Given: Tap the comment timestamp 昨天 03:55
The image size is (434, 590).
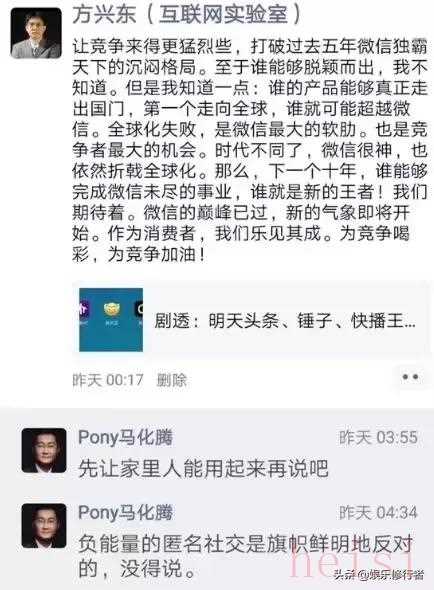Looking at the screenshot, I should tap(378, 438).
